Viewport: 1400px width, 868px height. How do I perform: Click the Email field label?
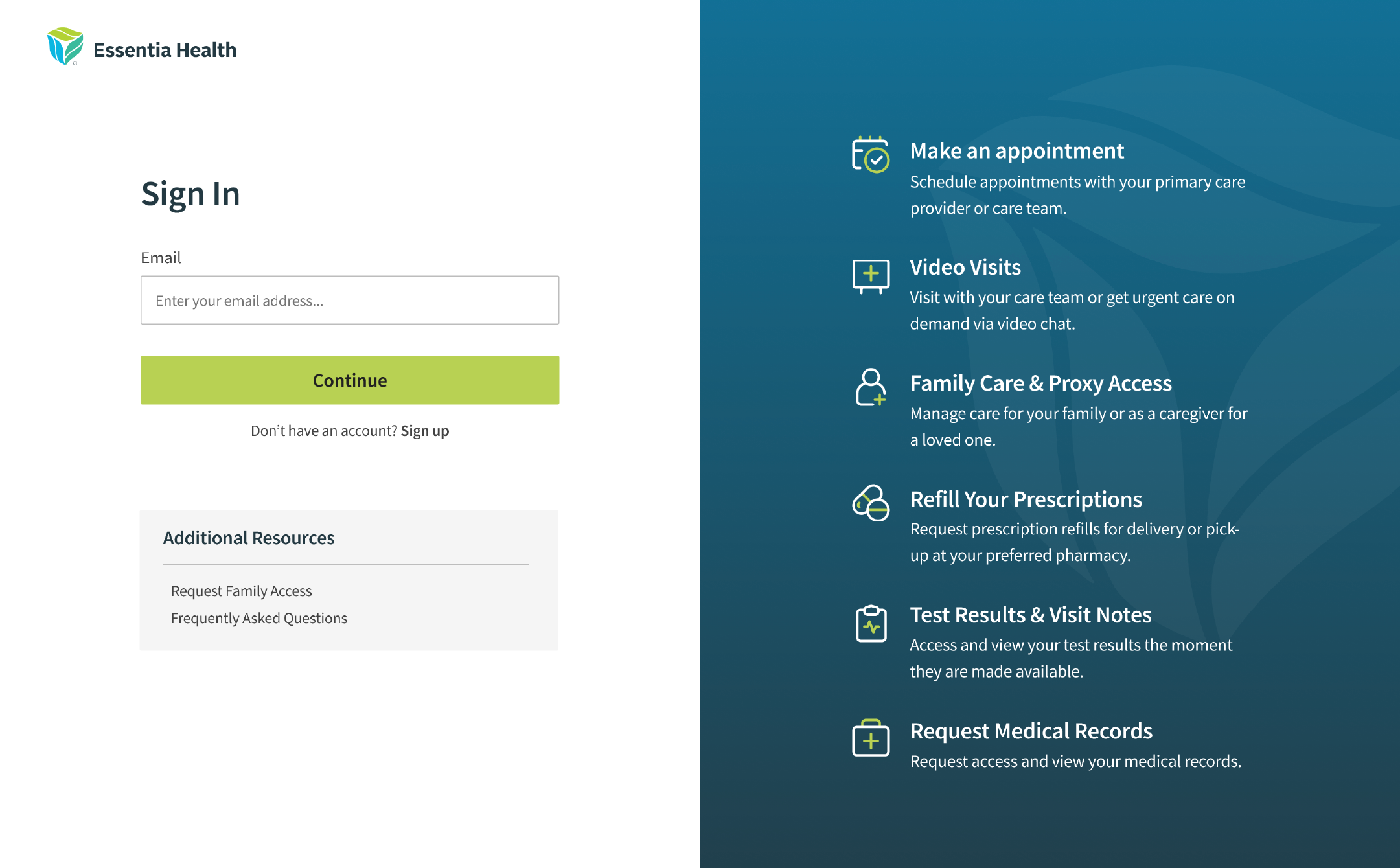point(161,258)
